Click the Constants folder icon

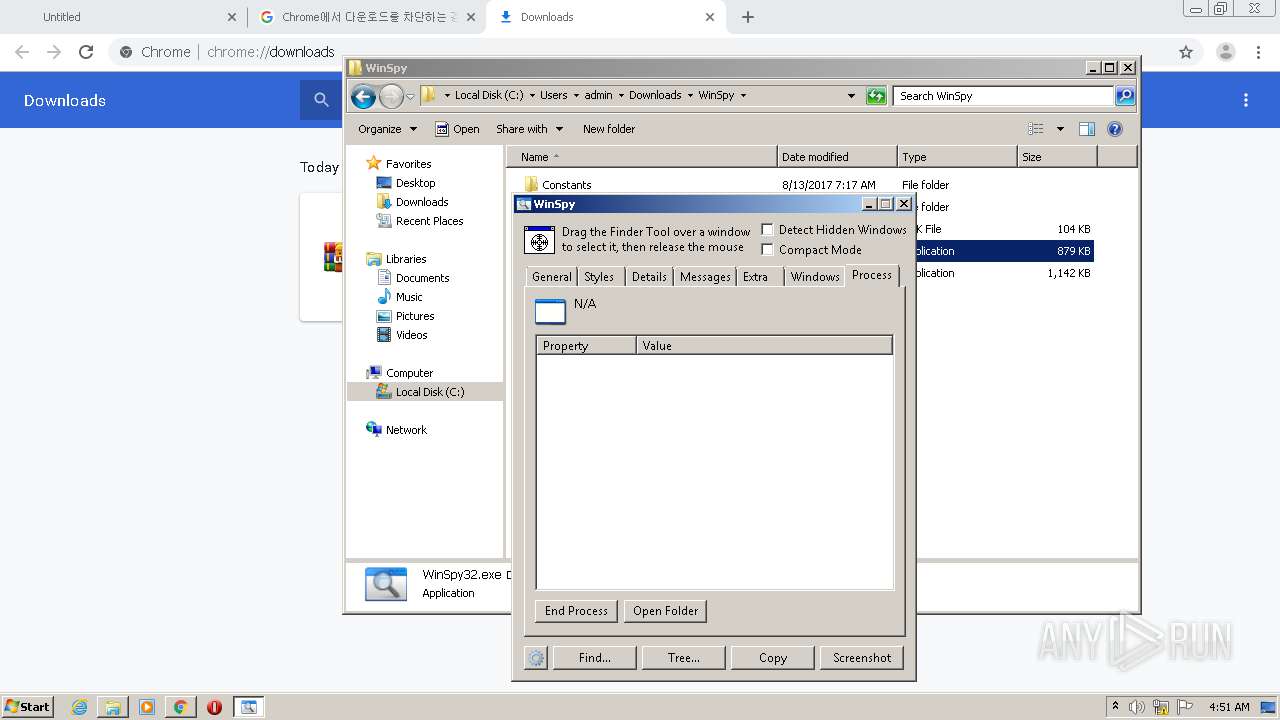click(x=531, y=184)
